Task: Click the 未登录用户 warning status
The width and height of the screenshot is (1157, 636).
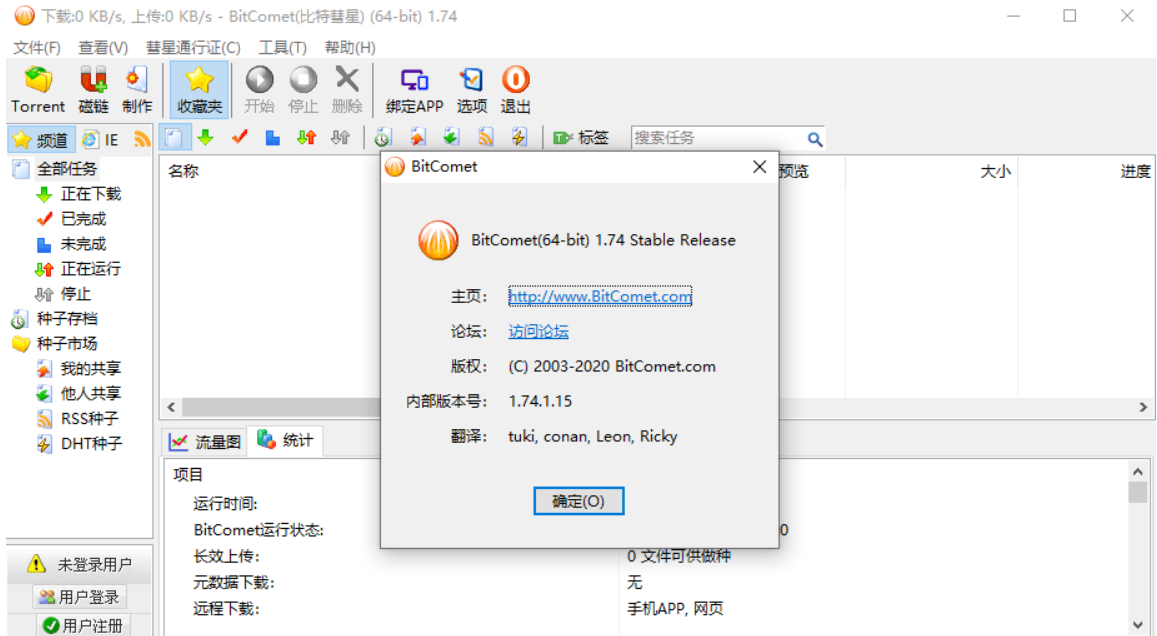Action: 80,565
